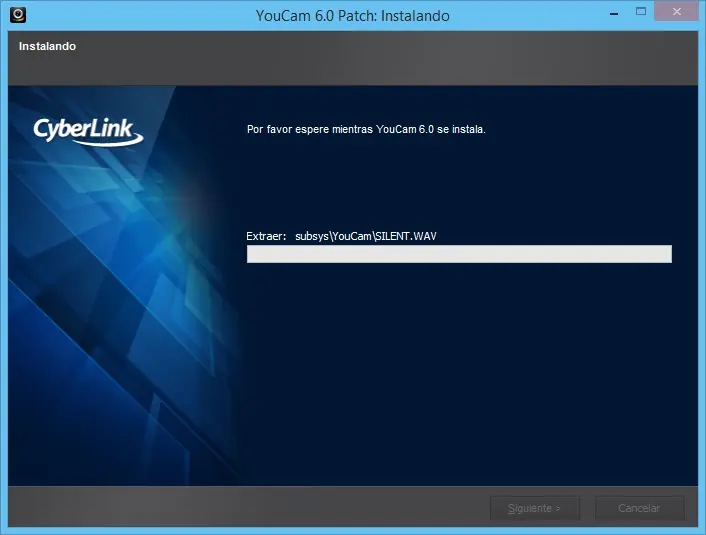Select the 'Por favor espere mientras YouCam 6.0 se instala.' text
Screen dimensions: 706x535
366,130
